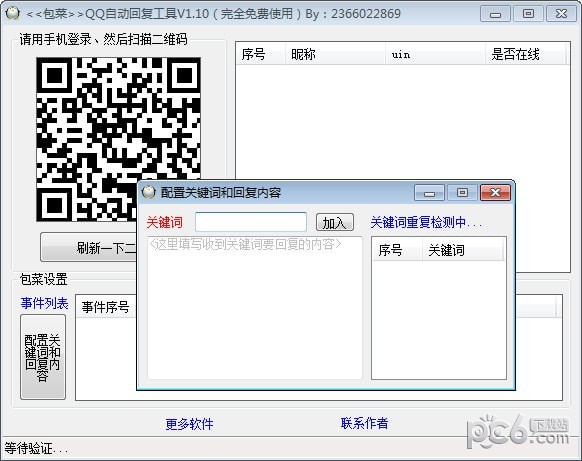The image size is (582, 461).
Task: Close the 配置关键词和回复内容 dialog
Action: [495, 192]
